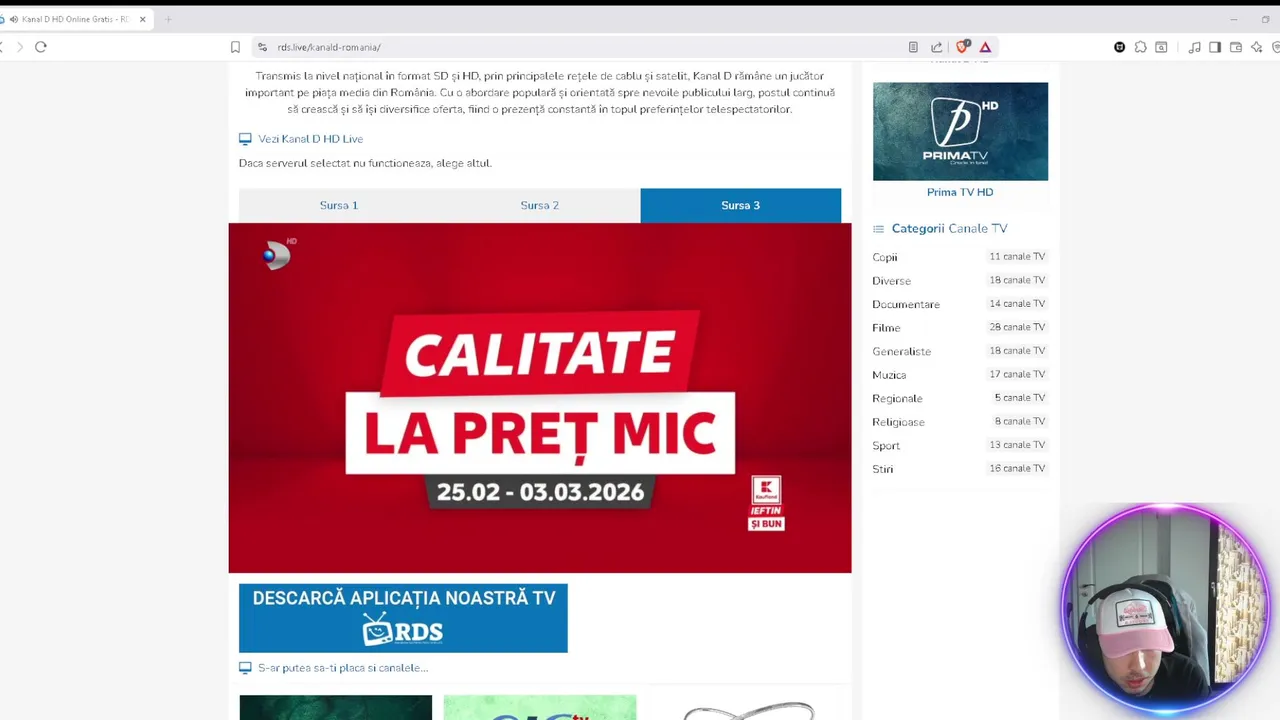Open the Prima TV HD thumbnail
Image resolution: width=1280 pixels, height=720 pixels.
click(x=960, y=131)
